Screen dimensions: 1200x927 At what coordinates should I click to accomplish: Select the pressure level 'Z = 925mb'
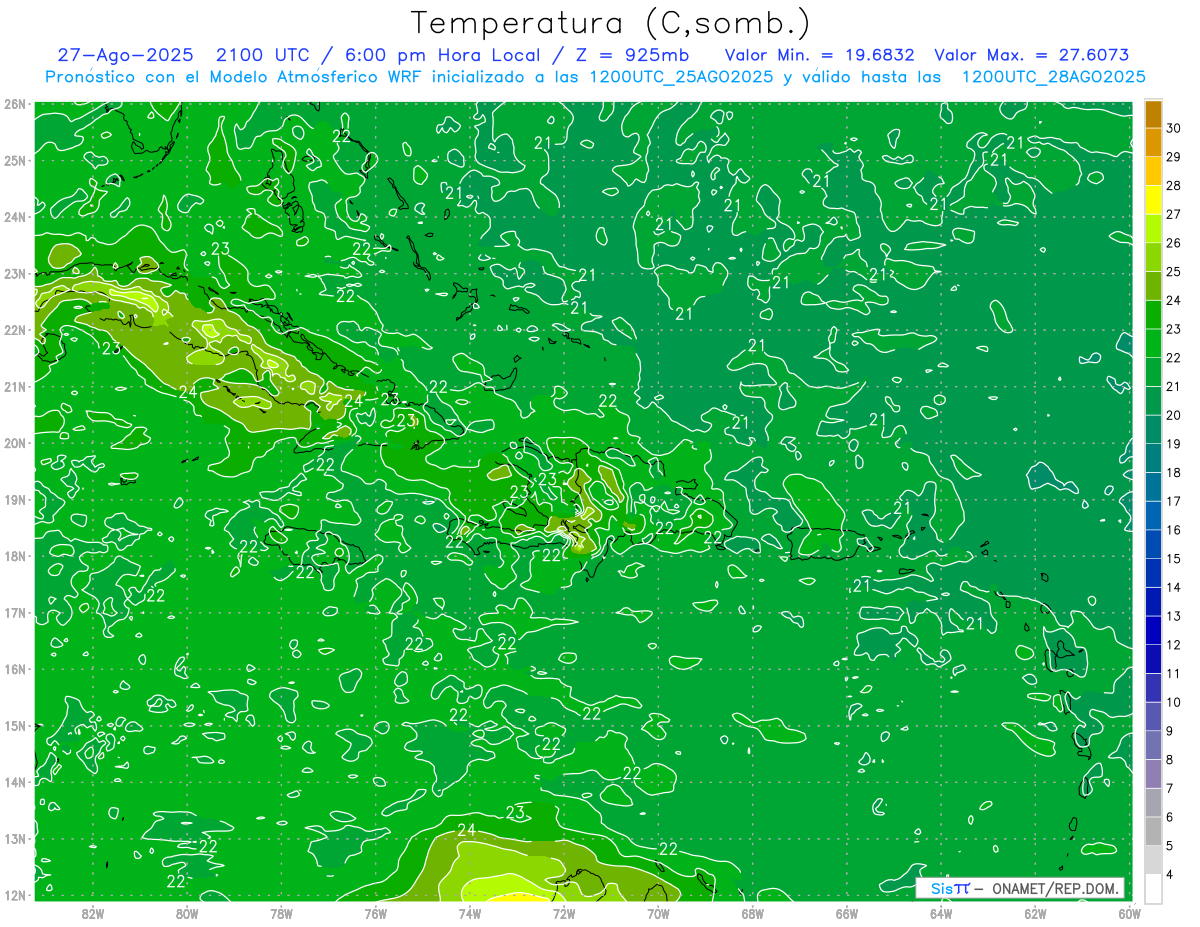click(x=634, y=55)
